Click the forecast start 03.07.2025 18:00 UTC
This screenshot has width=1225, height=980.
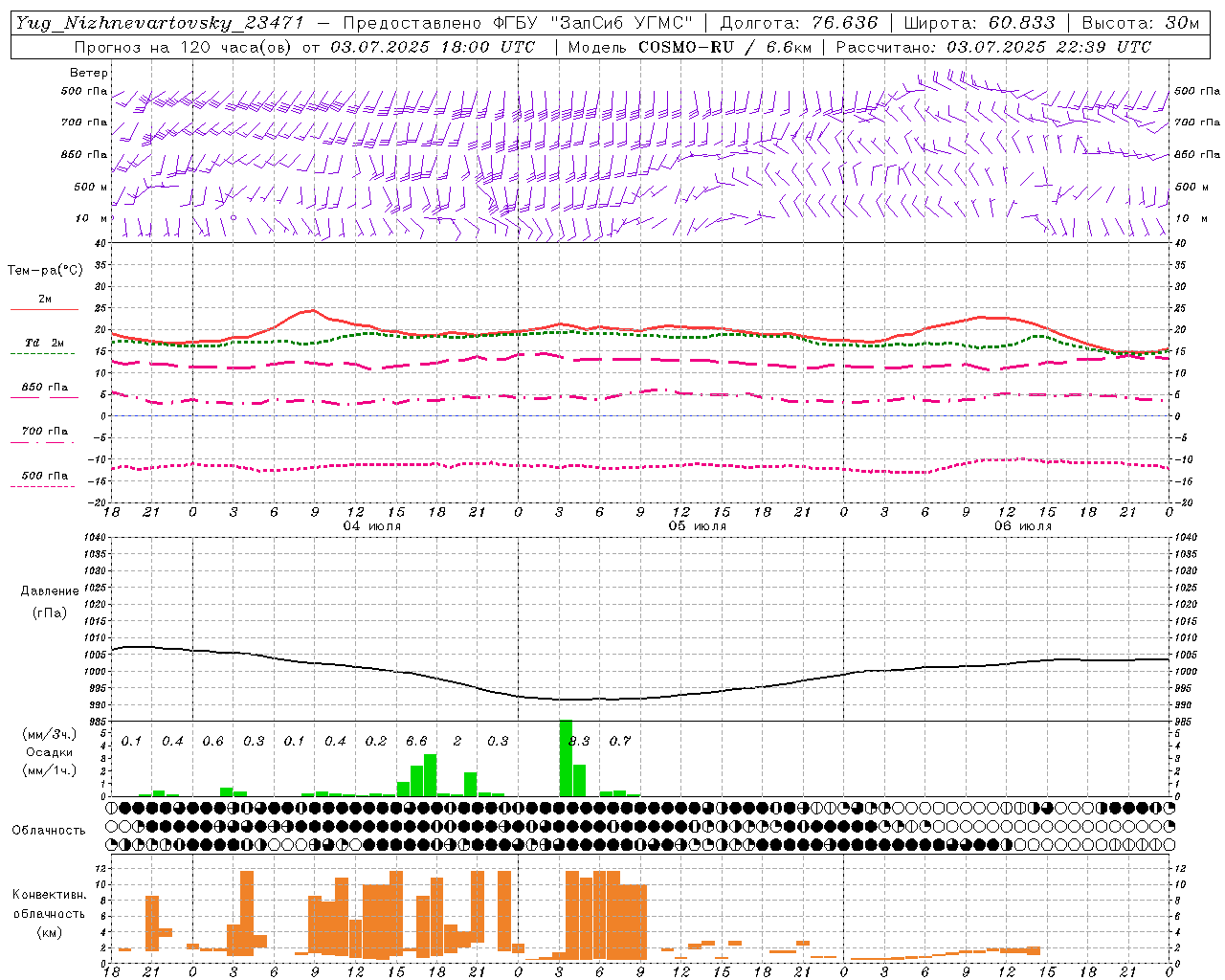[433, 47]
